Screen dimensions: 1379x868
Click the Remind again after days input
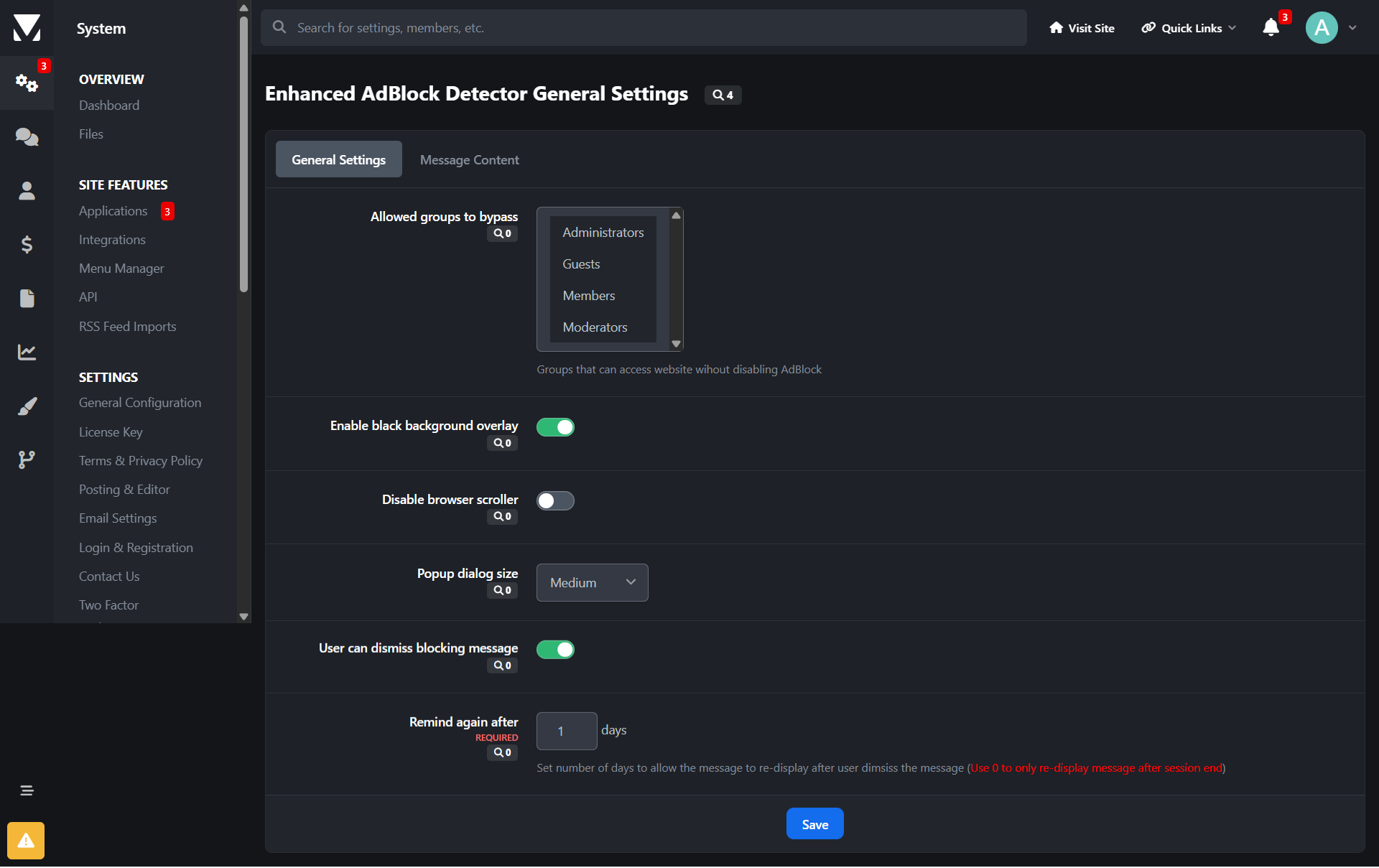tap(567, 731)
